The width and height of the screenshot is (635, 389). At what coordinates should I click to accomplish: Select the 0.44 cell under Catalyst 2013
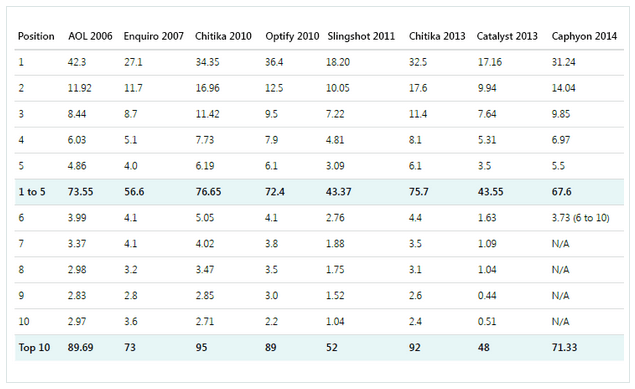point(487,295)
